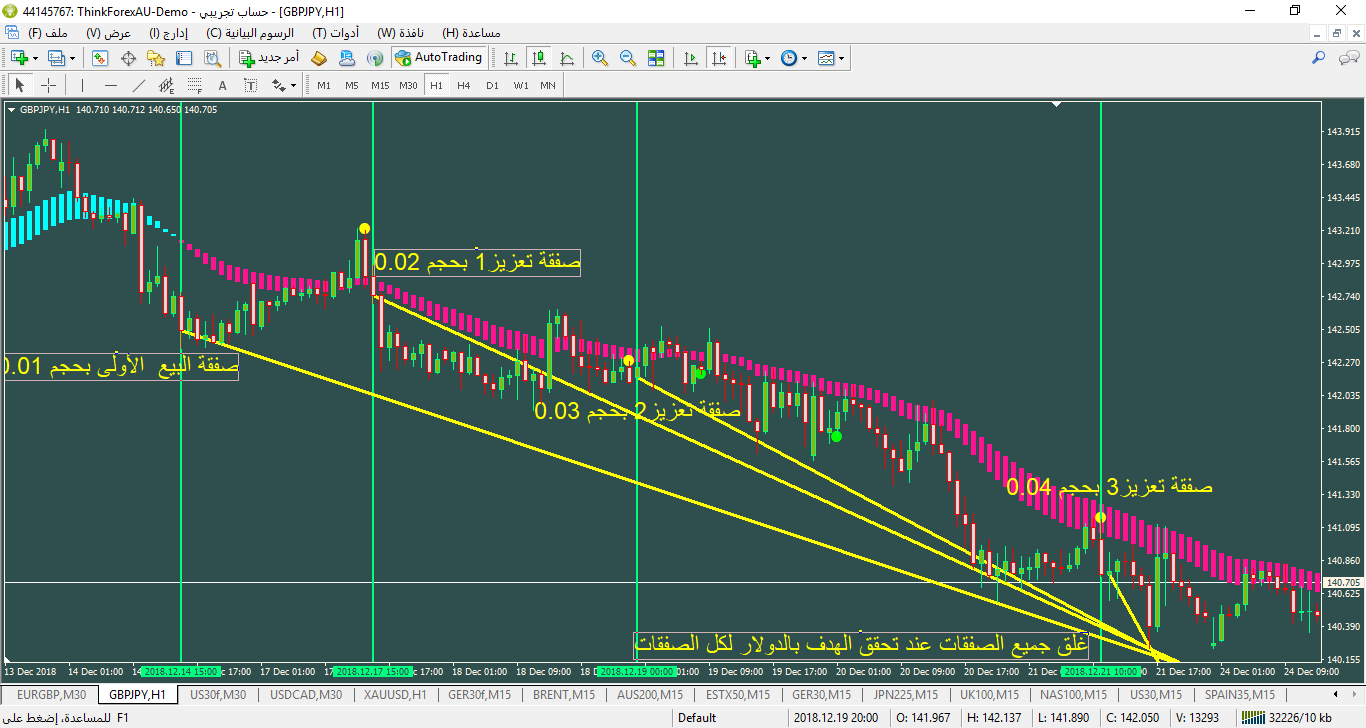Select the draw trendline tool
The width and height of the screenshot is (1366, 728).
139,85
